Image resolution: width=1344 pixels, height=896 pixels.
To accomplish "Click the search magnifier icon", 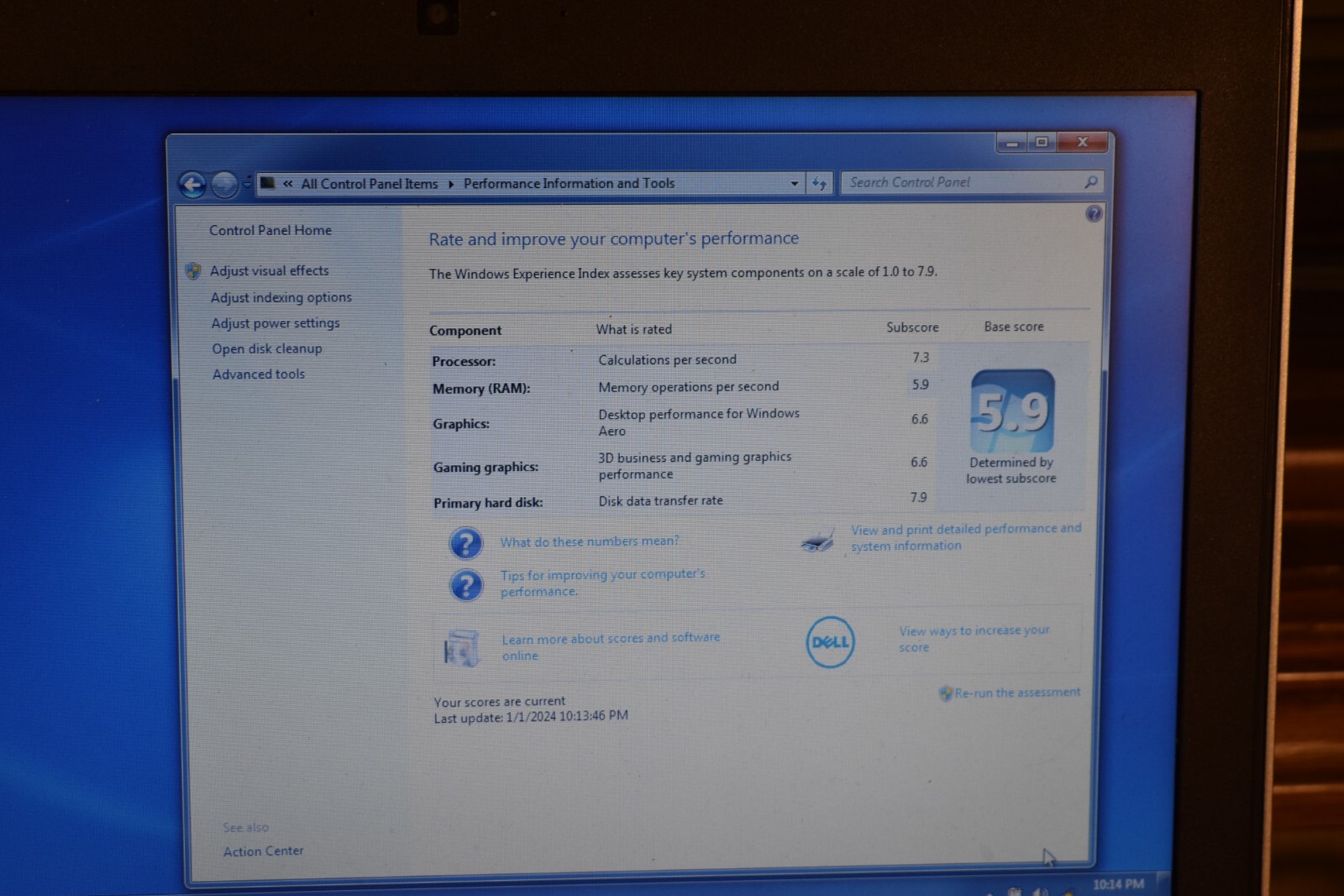I will (x=1090, y=181).
